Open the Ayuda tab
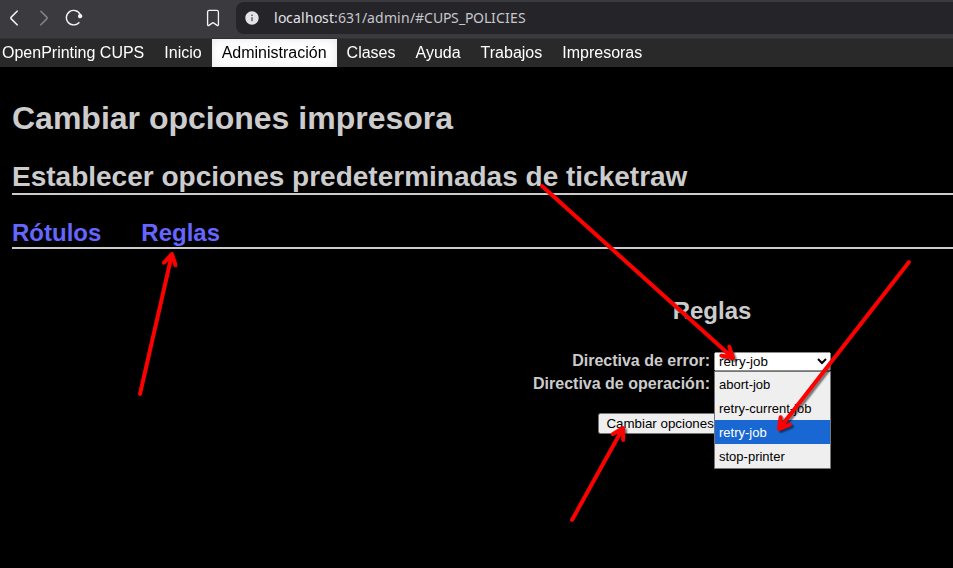 (x=438, y=52)
